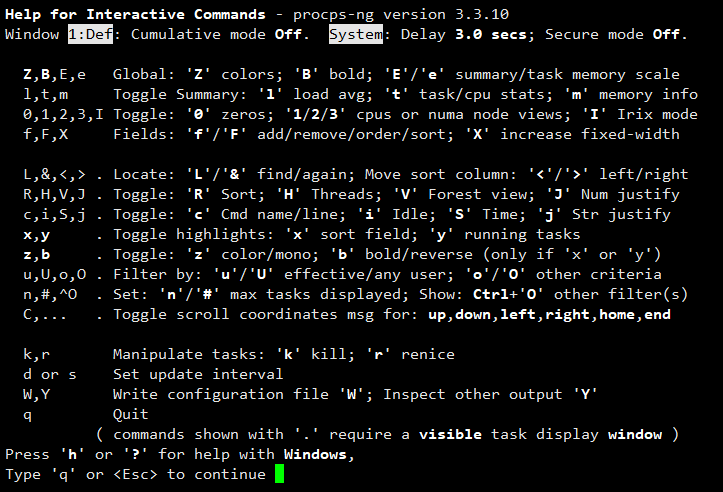
Task: Click the 'k,r' Manipulate tasks keys
Action: pos(36,354)
